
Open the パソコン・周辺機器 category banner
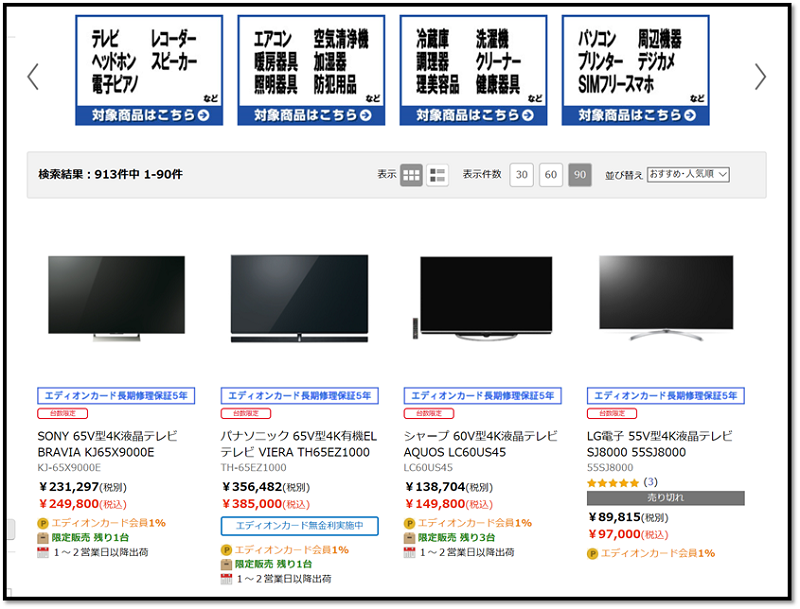(636, 70)
